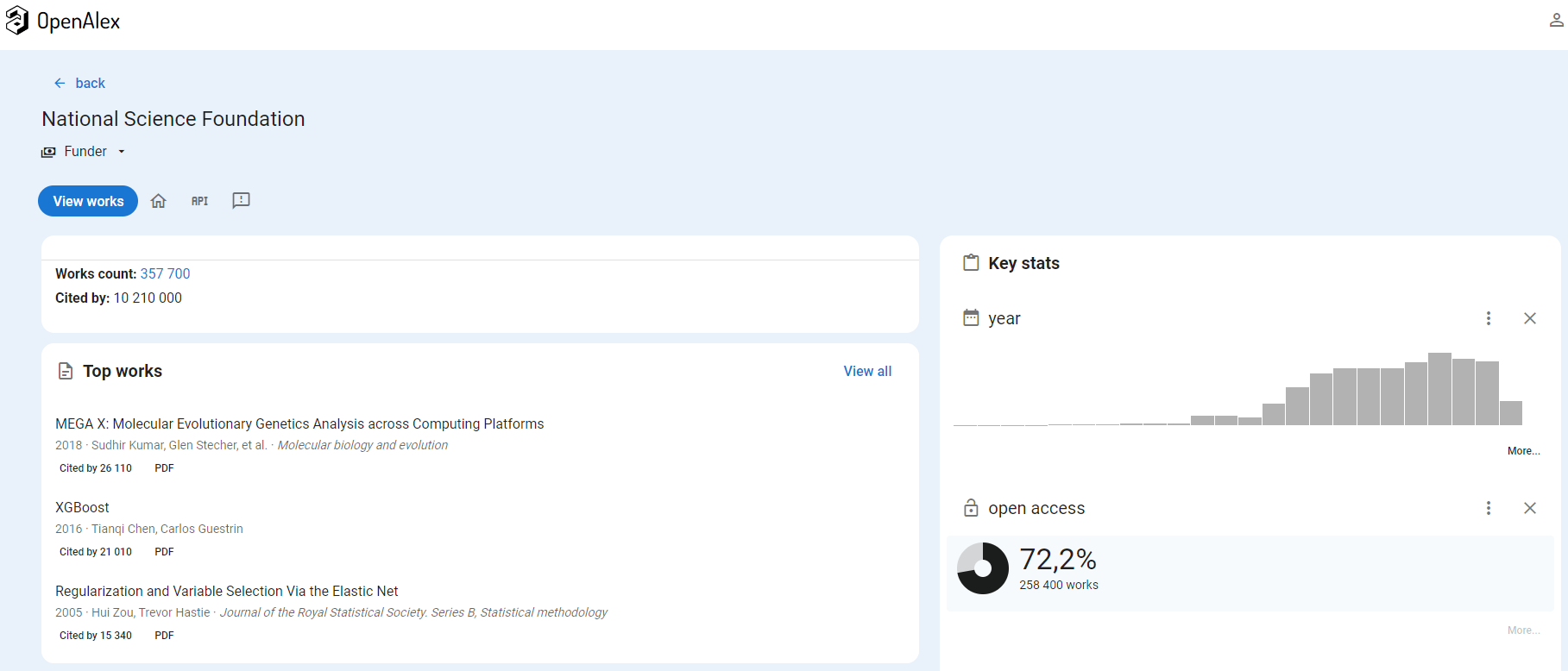The image size is (1568, 671).
Task: Click the View works button
Action: coord(88,201)
